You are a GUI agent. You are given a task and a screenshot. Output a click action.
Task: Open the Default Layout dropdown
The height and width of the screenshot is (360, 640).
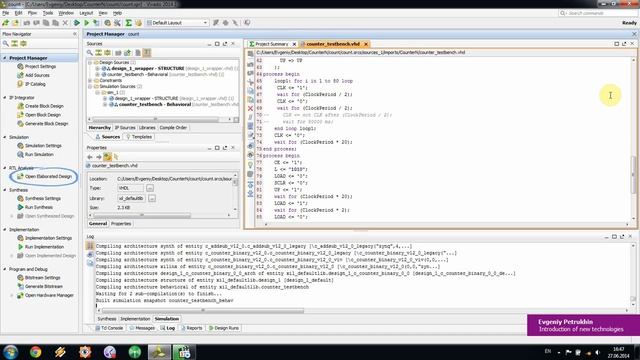(178, 23)
